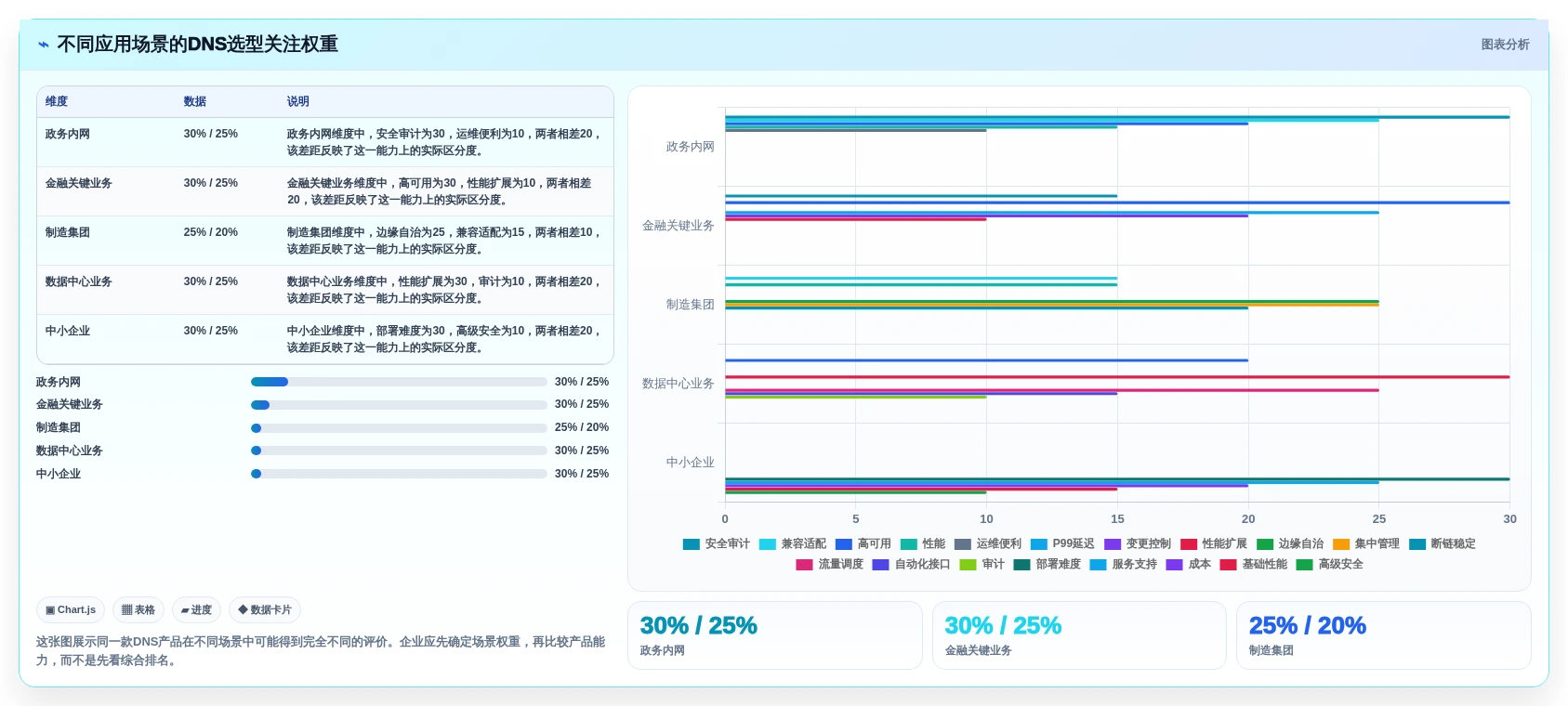Hide the 兼容适配 series via the legend
The width and height of the screenshot is (1568, 706).
pyautogui.click(x=792, y=544)
